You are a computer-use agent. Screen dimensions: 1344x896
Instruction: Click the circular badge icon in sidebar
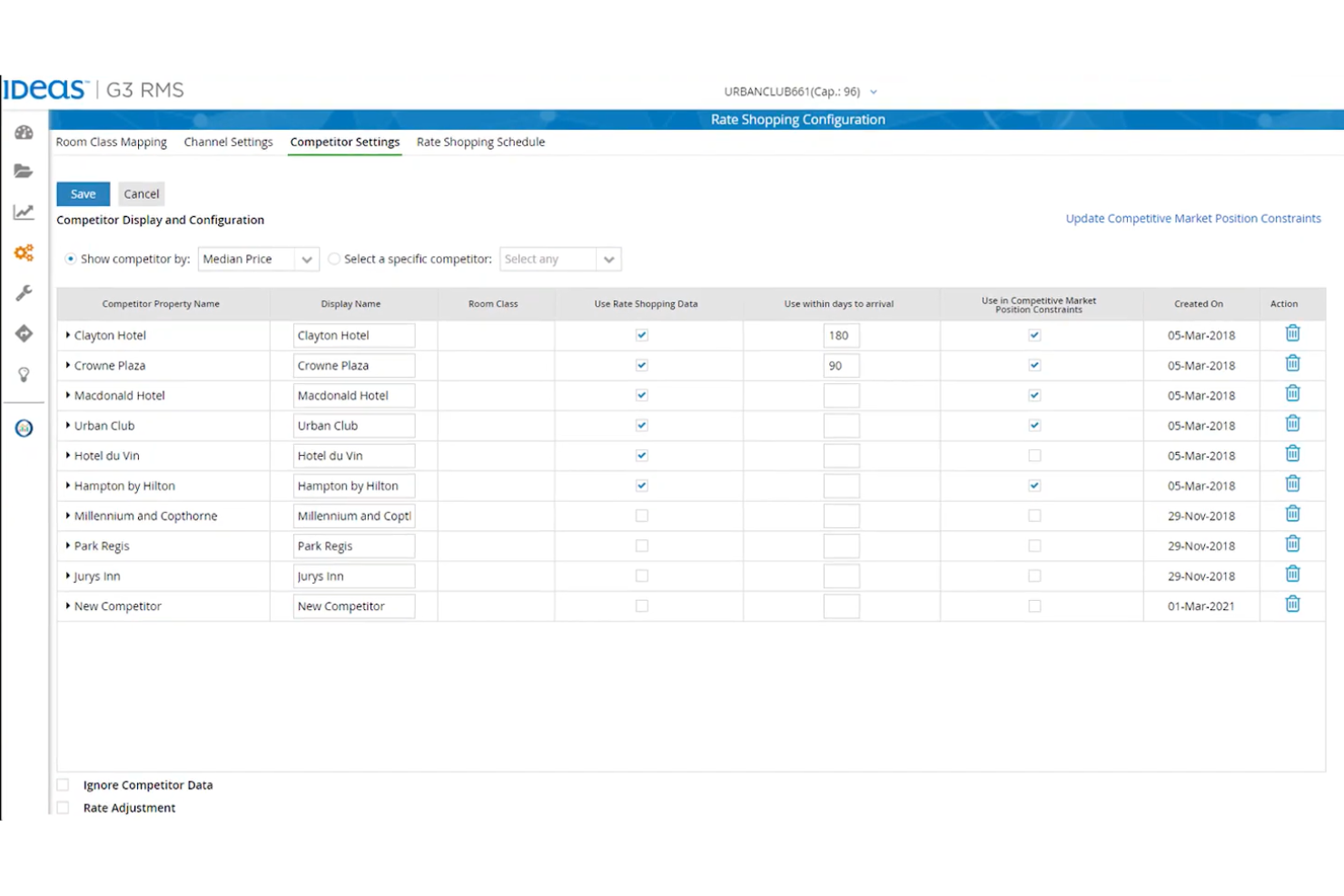tap(24, 428)
